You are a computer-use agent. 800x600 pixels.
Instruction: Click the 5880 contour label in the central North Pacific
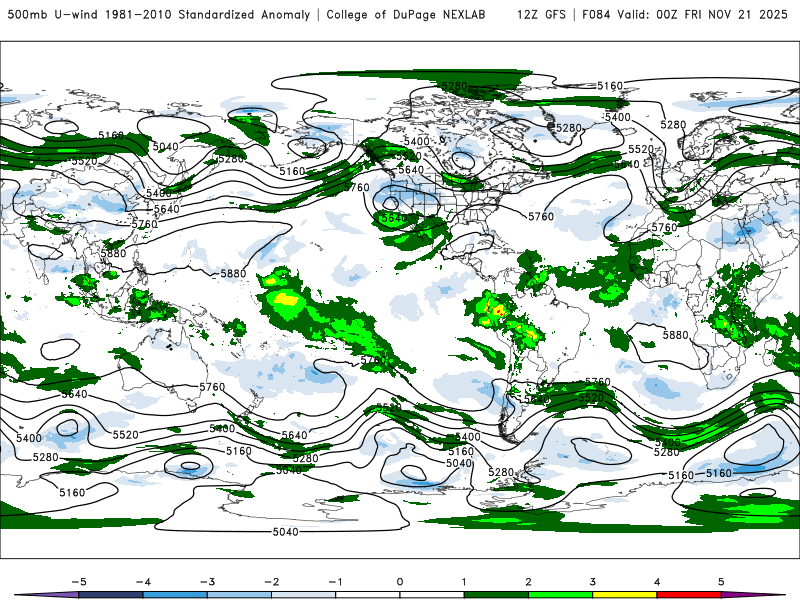(x=233, y=273)
